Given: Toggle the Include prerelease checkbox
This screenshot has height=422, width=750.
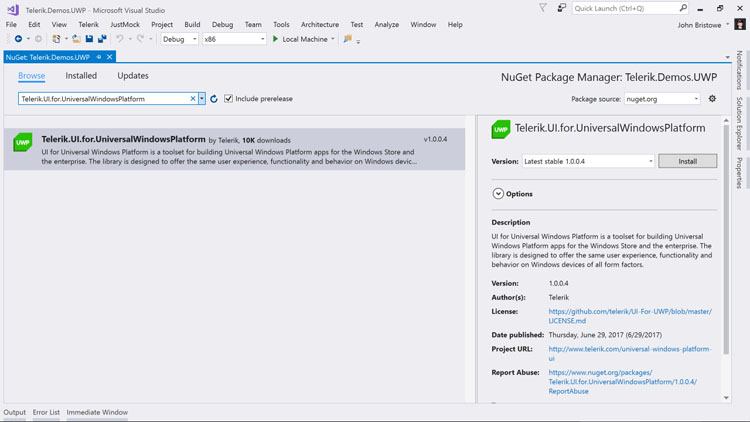Looking at the screenshot, I should (x=228, y=99).
